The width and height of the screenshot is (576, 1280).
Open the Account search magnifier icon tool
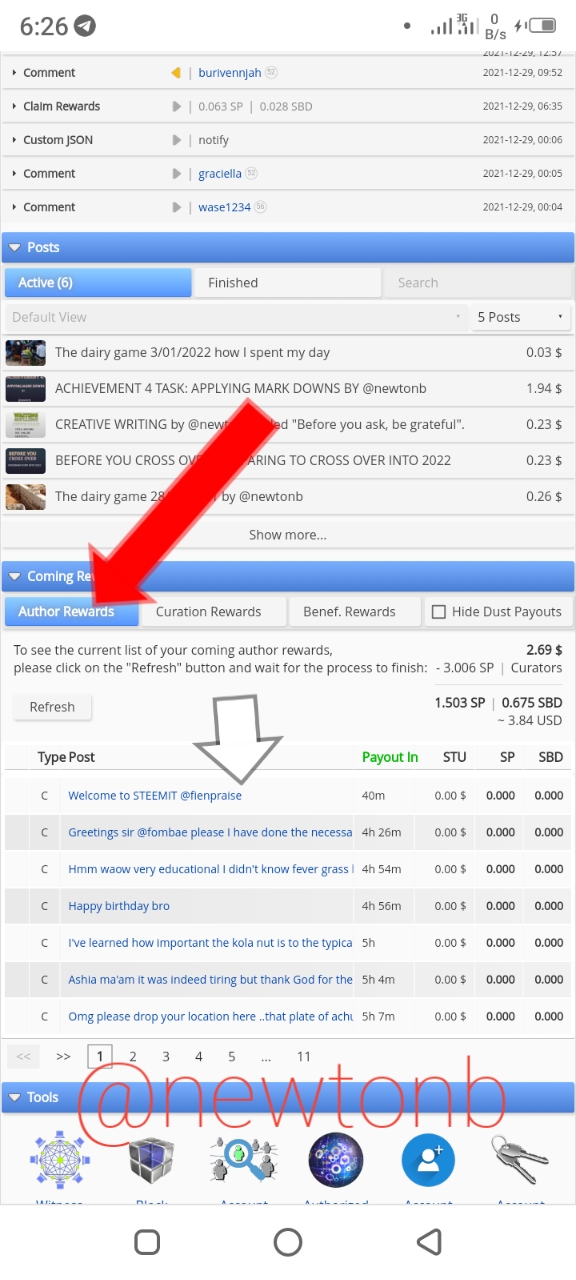tap(244, 1160)
